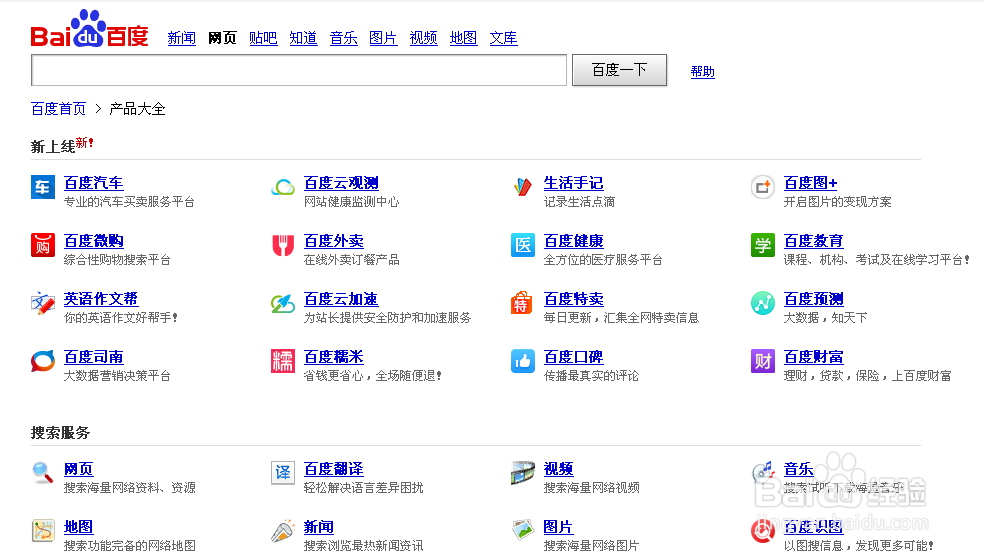Screen dimensions: 984x557
Task: Open the 文库 tab
Action: 503,38
